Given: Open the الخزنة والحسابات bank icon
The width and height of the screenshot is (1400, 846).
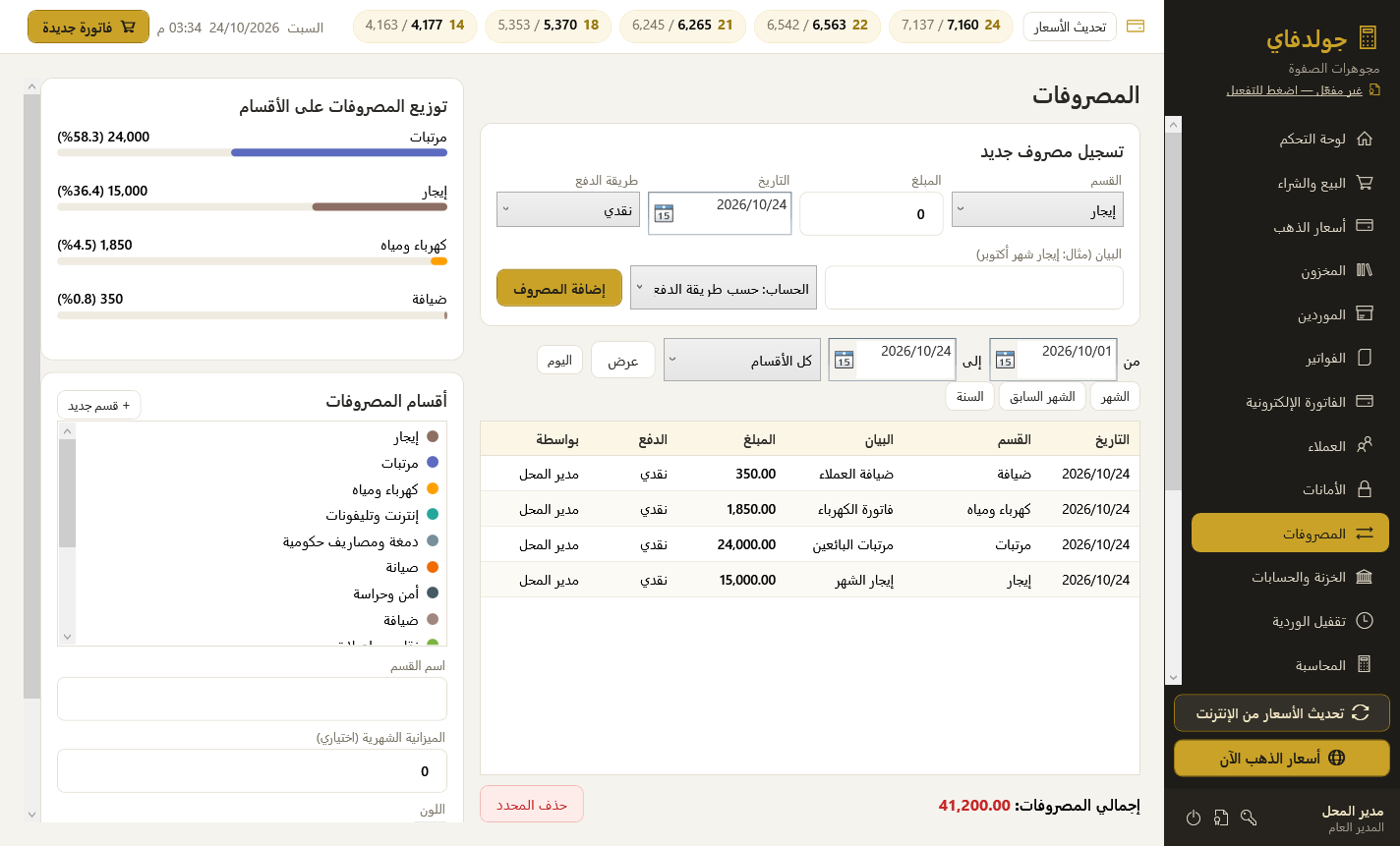Looking at the screenshot, I should click(x=1364, y=577).
